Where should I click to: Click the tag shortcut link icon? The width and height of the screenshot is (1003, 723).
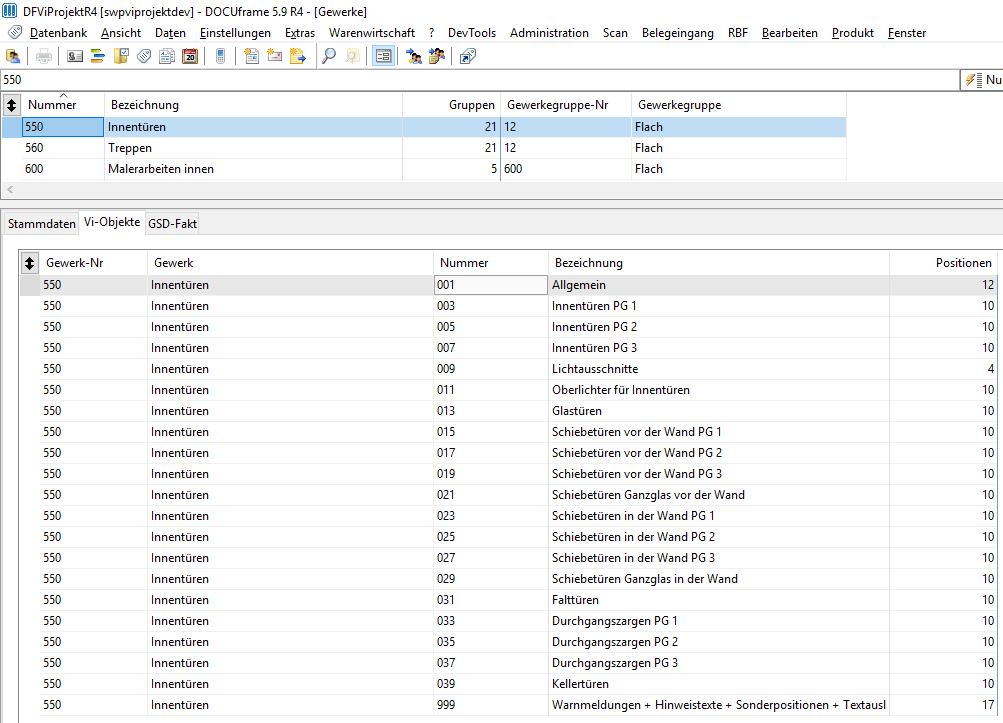pos(468,56)
